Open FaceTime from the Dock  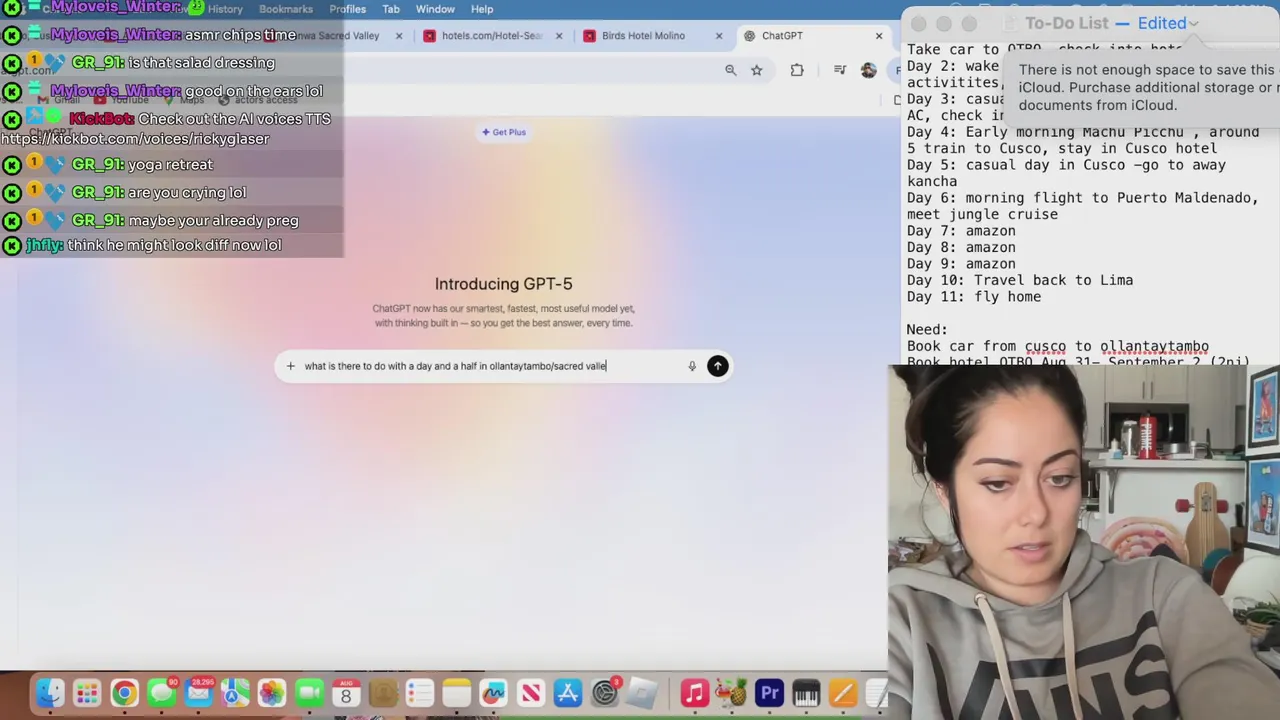[x=309, y=693]
